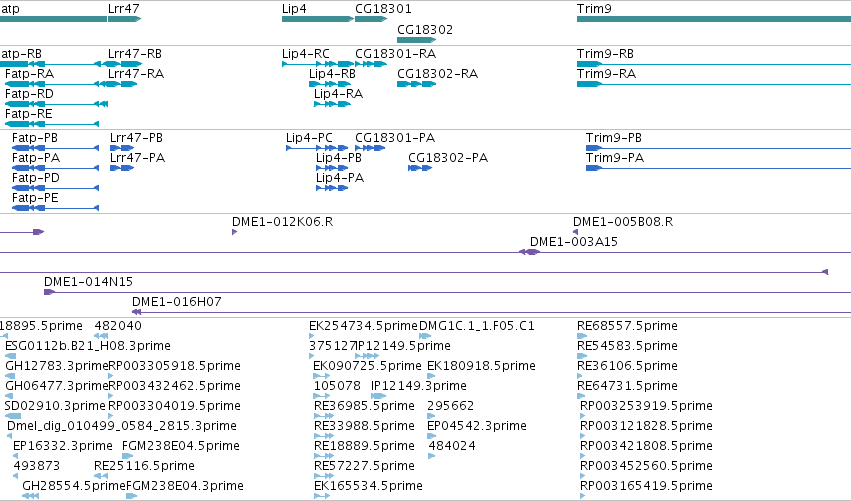Click the RE36985.5prime EST feature
This screenshot has height=501, width=851.
(324, 416)
